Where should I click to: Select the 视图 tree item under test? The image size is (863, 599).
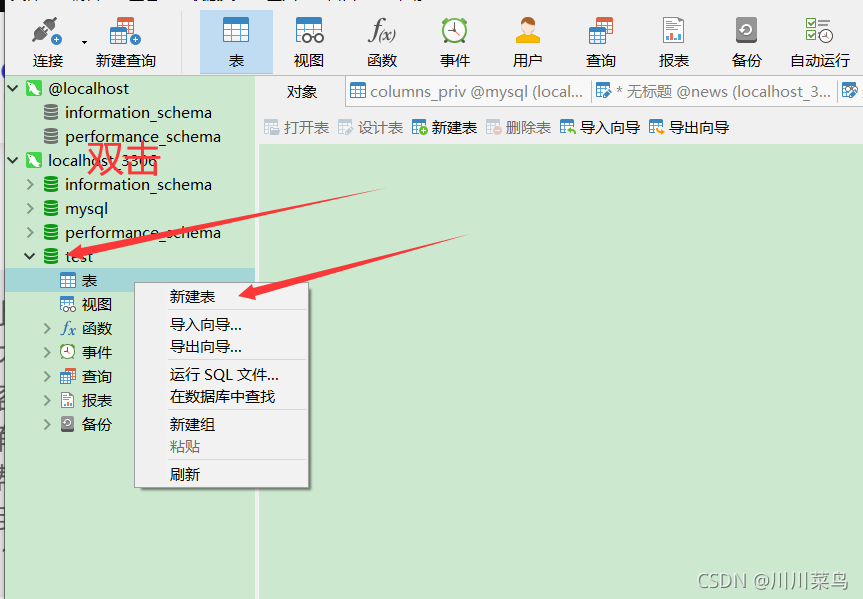(86, 304)
